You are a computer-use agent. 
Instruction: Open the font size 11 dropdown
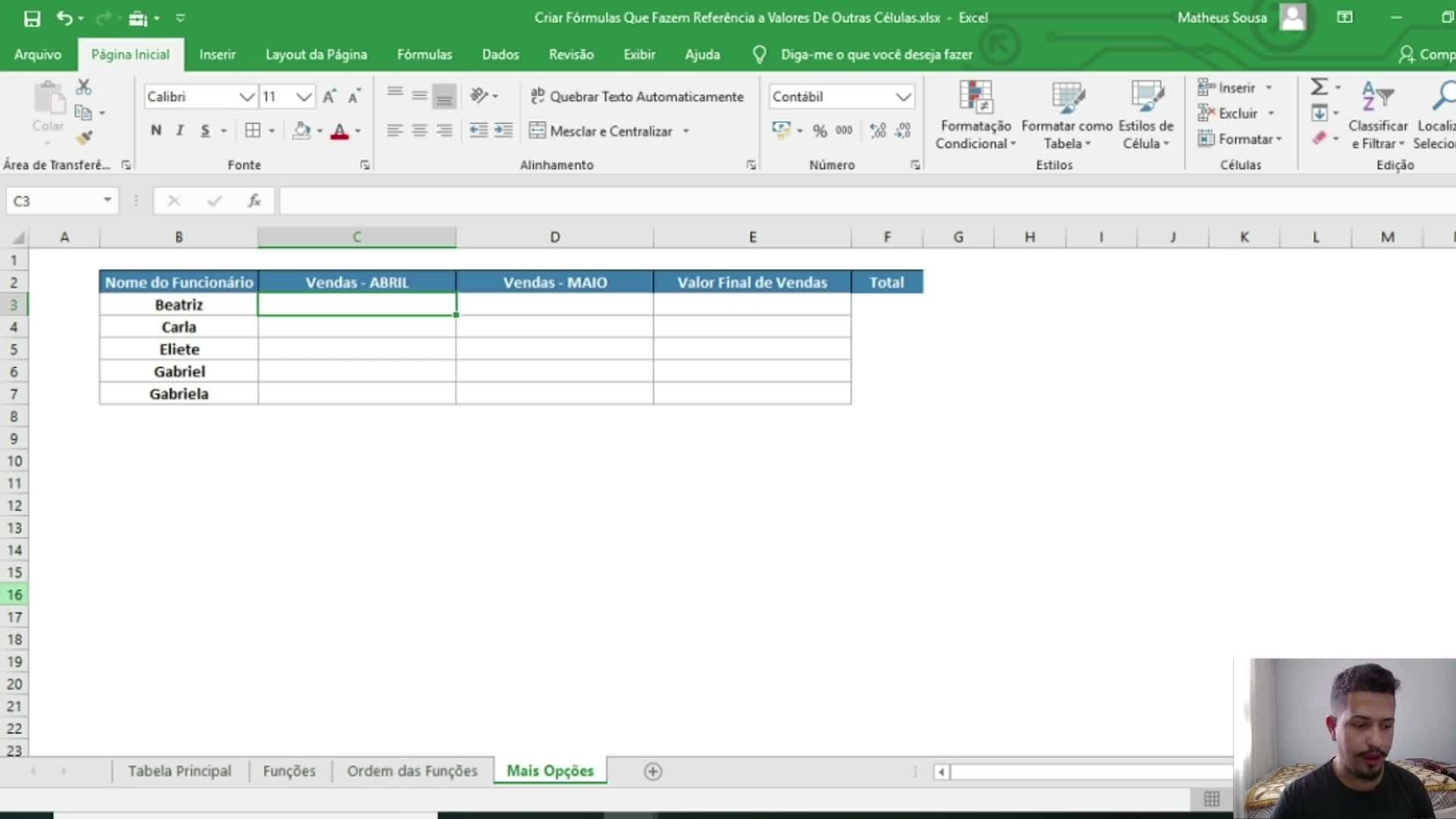pos(303,96)
